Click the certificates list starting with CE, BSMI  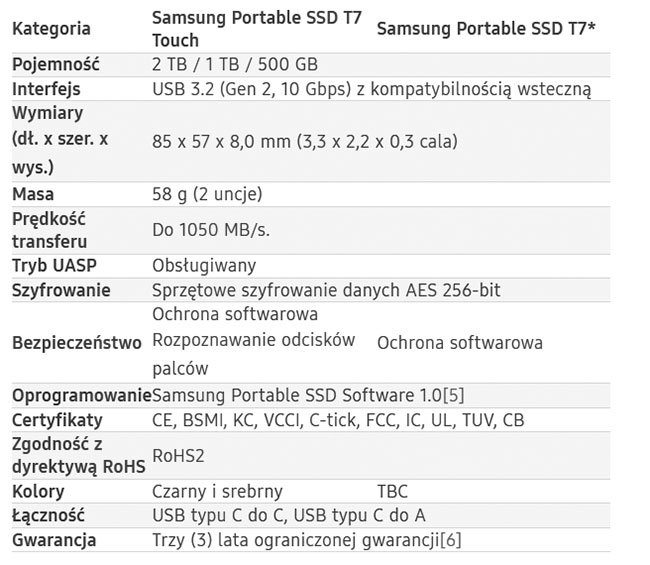click(337, 419)
